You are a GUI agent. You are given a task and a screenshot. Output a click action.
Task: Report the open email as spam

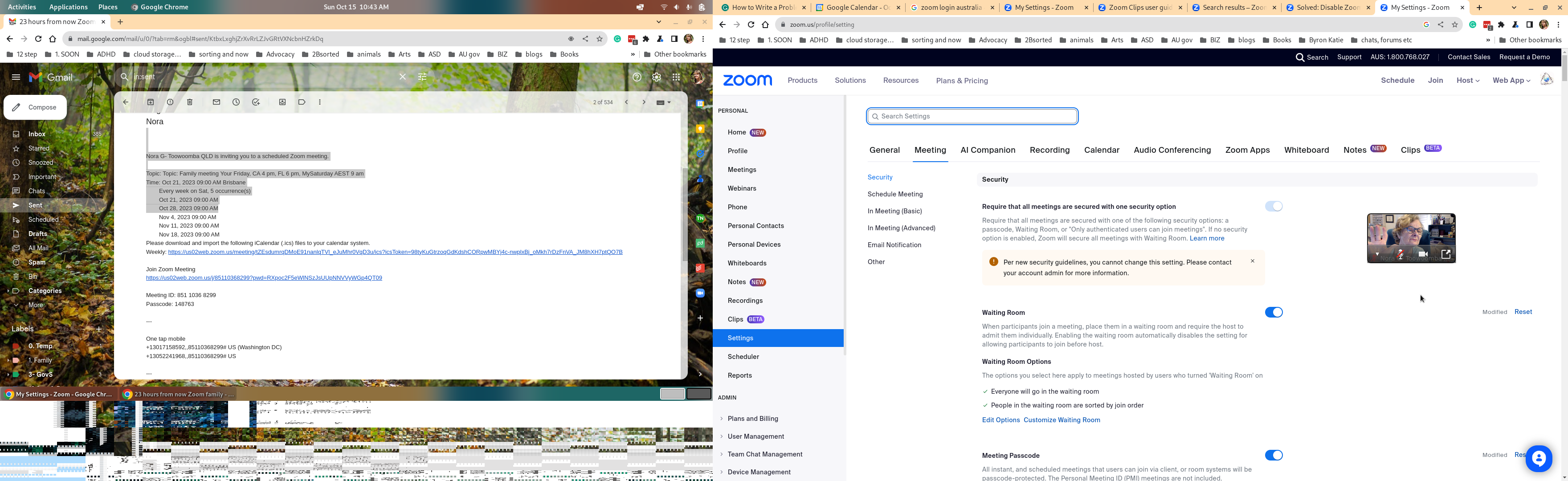(x=171, y=102)
